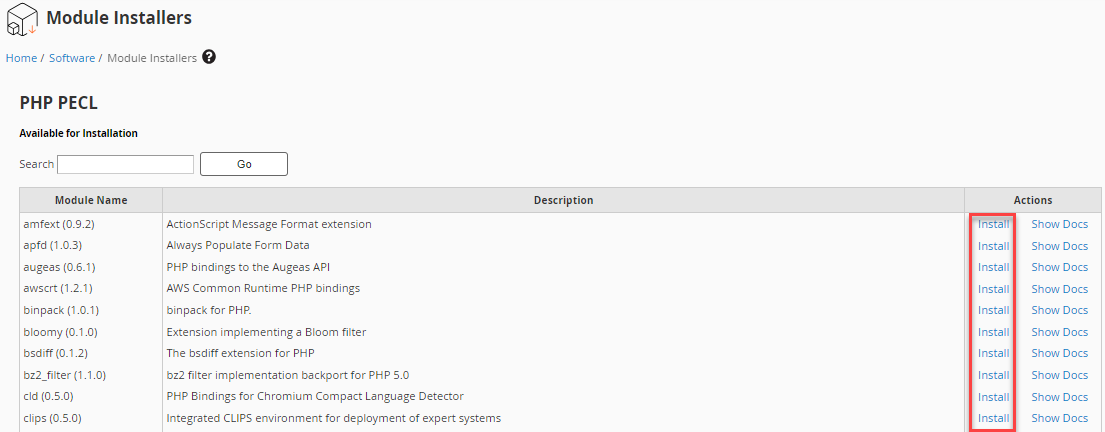The image size is (1105, 432).
Task: Show Docs for bsdiff extension
Action: (1059, 353)
